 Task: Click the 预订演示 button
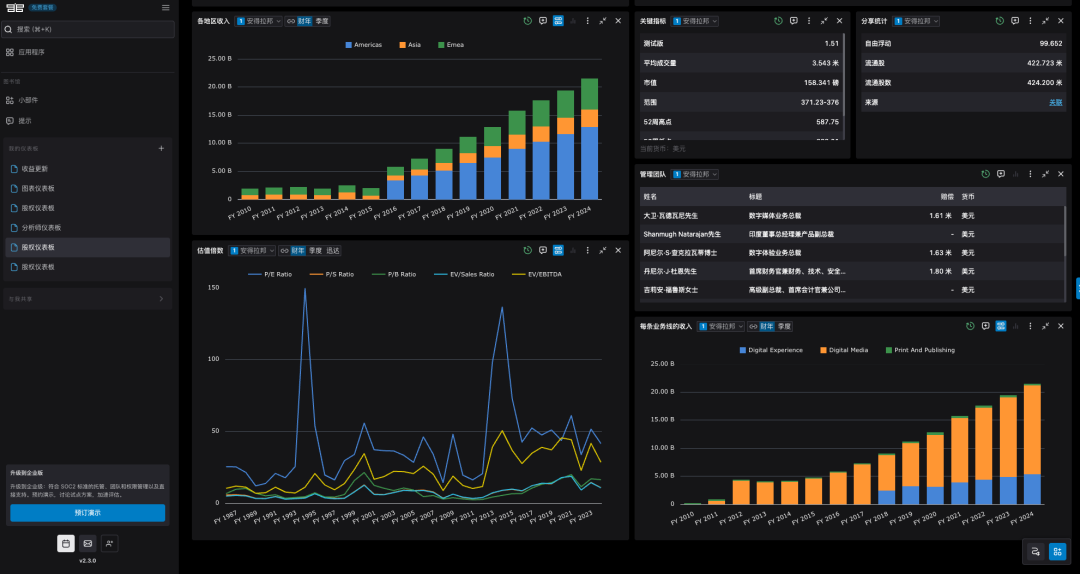(x=87, y=512)
